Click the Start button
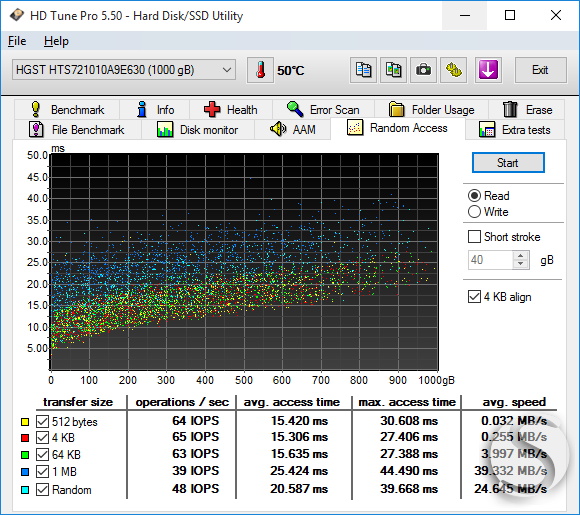Image resolution: width=580 pixels, height=515 pixels. 508,163
